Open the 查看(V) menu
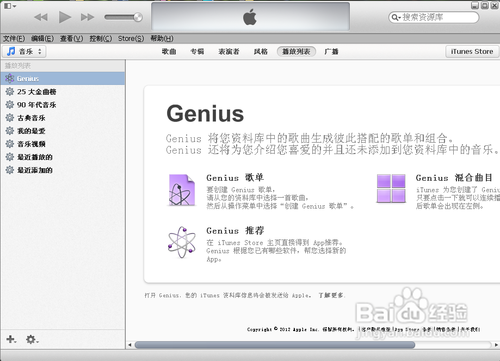Image resolution: width=500 pixels, height=361 pixels. tap(71, 39)
